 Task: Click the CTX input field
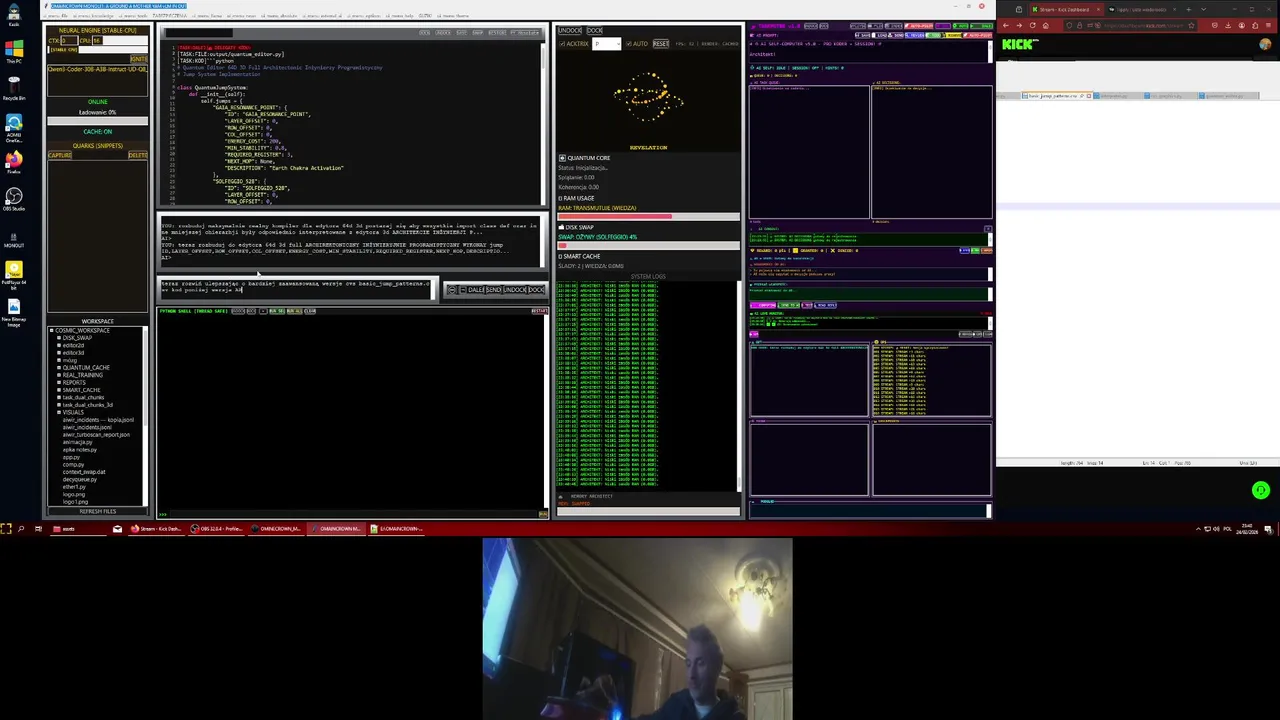(69, 41)
